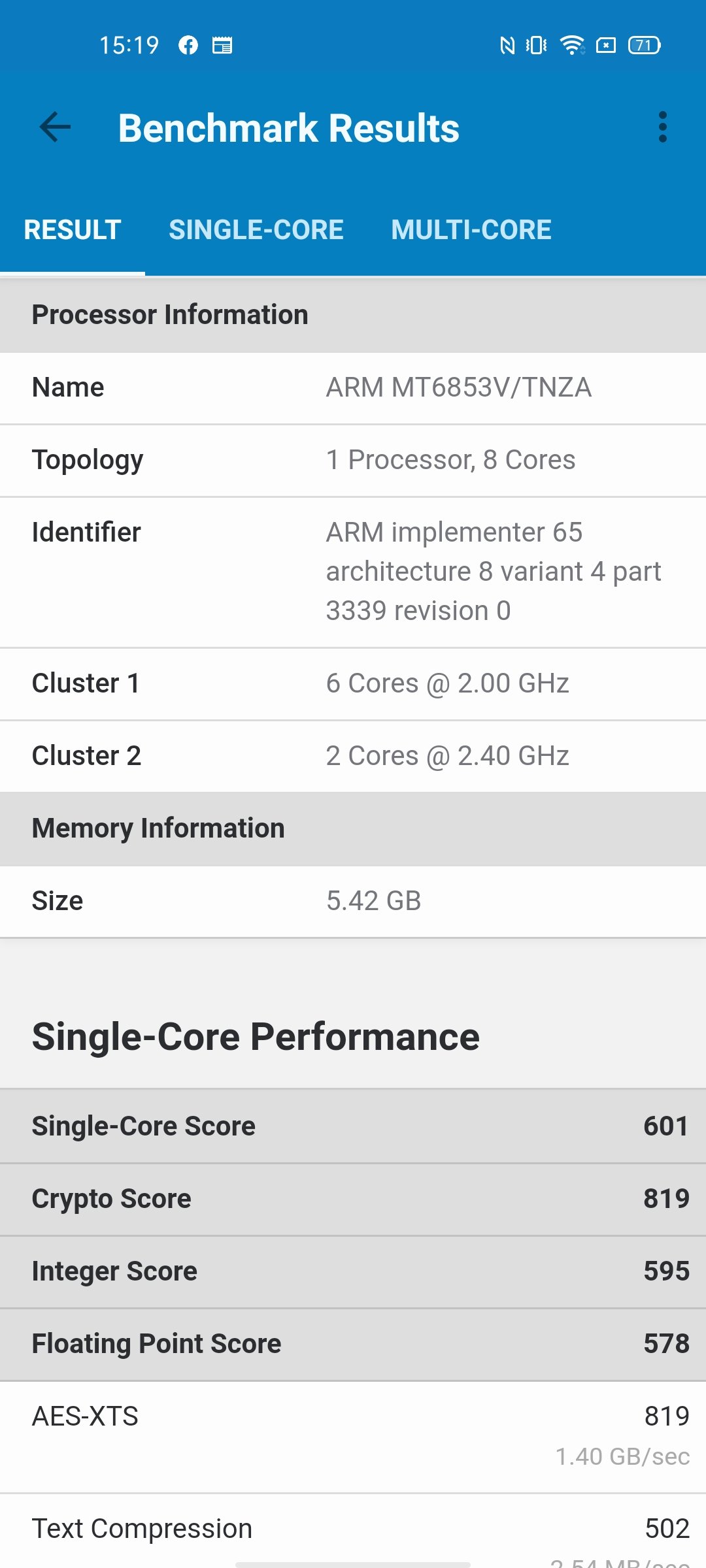Tap the calendar notification icon in status bar

pyautogui.click(x=222, y=45)
